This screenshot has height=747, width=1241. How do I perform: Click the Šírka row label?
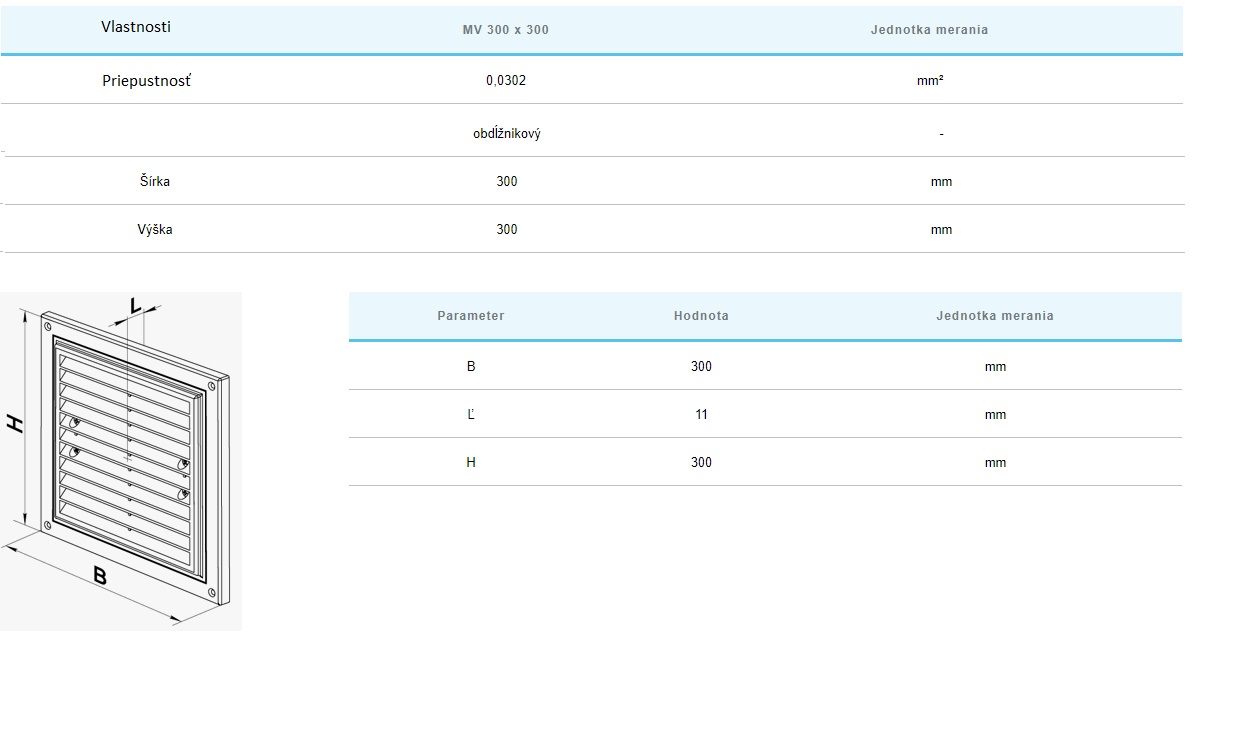tap(154, 182)
